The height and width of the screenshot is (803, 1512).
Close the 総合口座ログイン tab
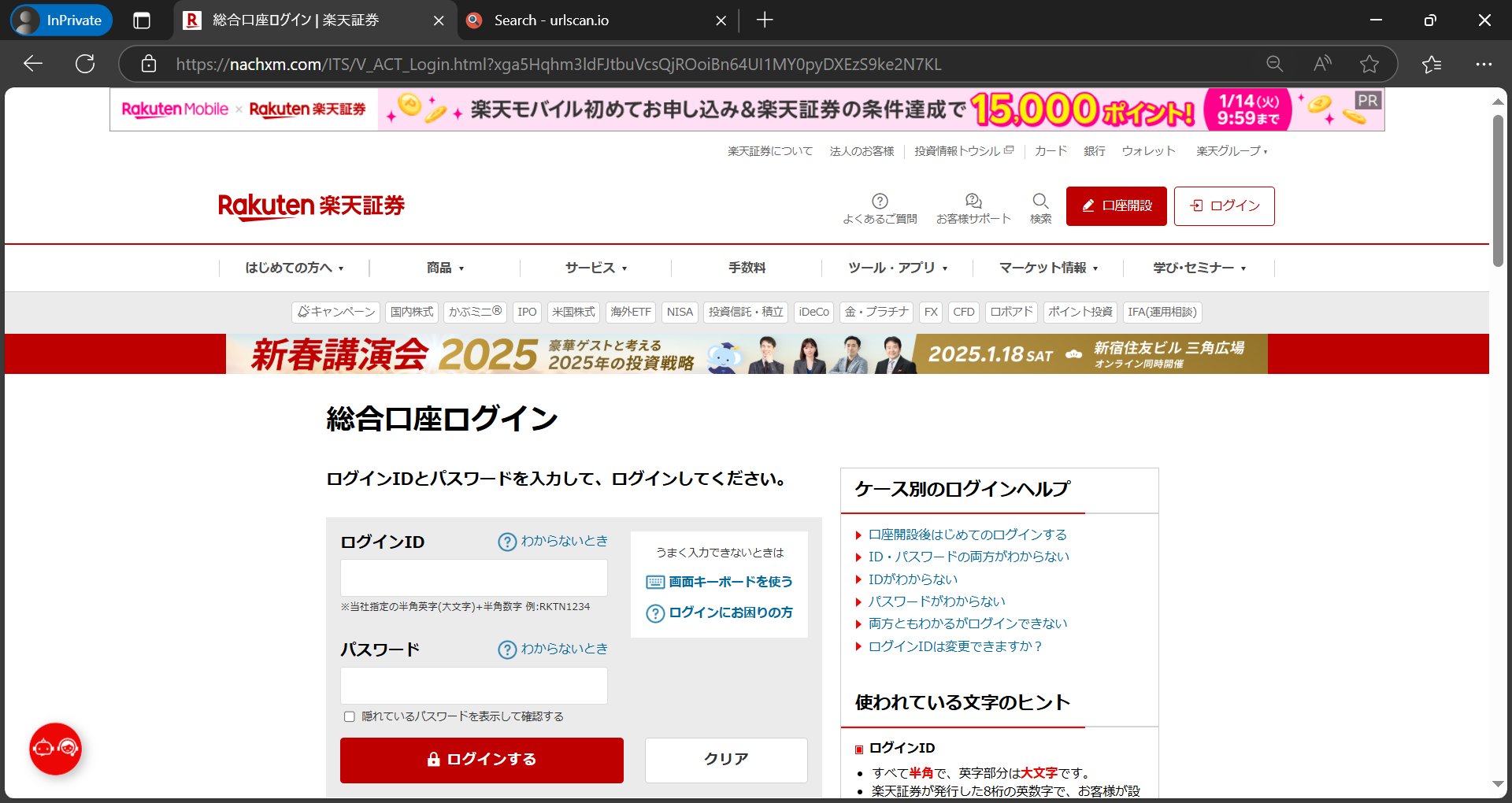click(439, 20)
